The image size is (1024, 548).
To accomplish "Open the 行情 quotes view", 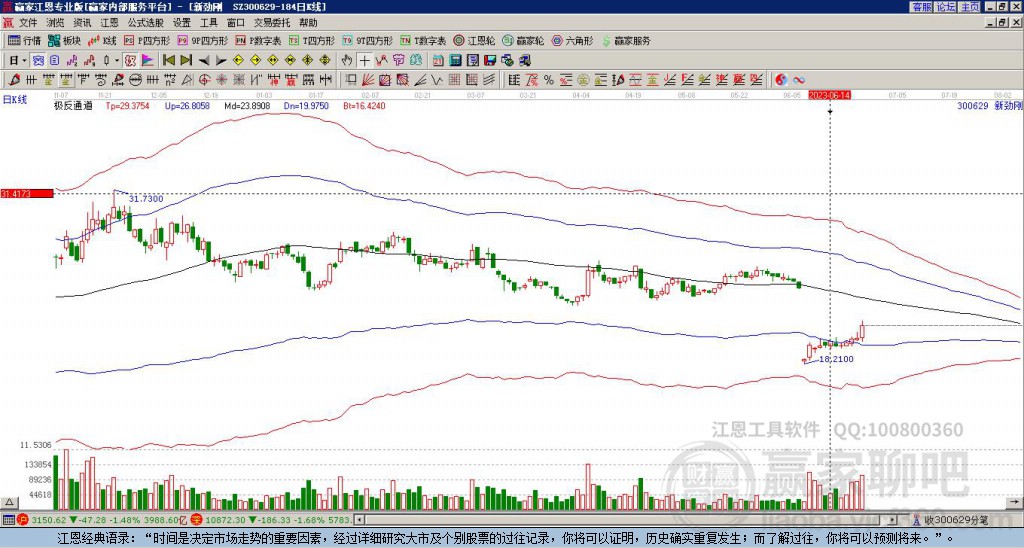I will (25, 40).
